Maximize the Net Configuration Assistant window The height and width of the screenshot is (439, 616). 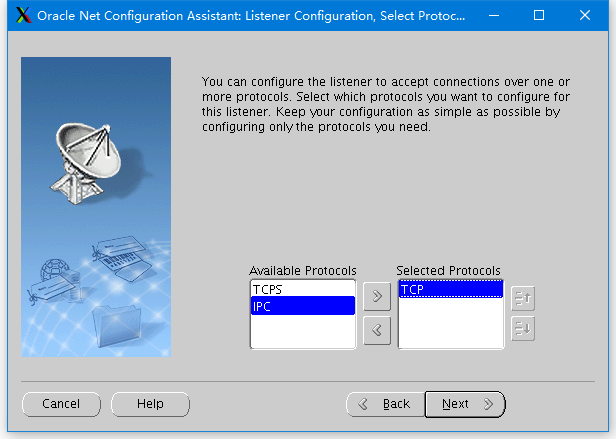pyautogui.click(x=539, y=16)
